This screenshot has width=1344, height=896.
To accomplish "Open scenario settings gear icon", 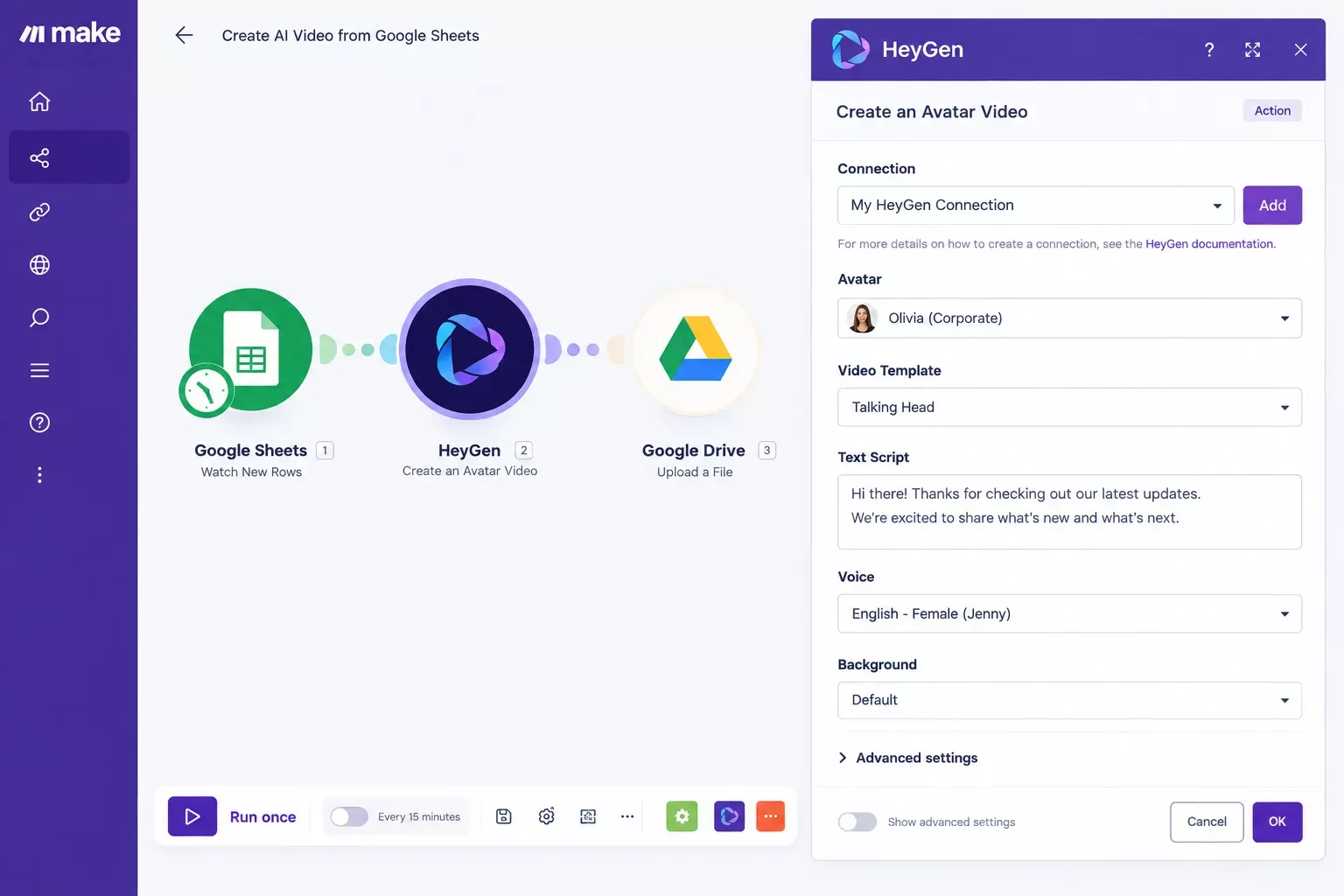I will [547, 816].
